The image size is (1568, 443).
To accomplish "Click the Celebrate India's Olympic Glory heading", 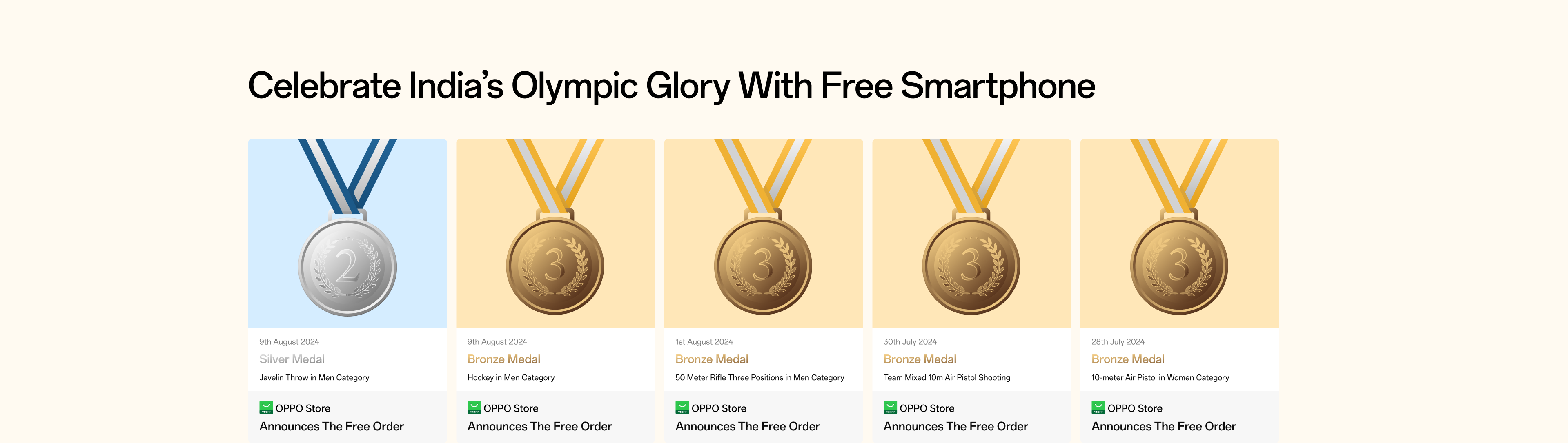I will pyautogui.click(x=671, y=86).
